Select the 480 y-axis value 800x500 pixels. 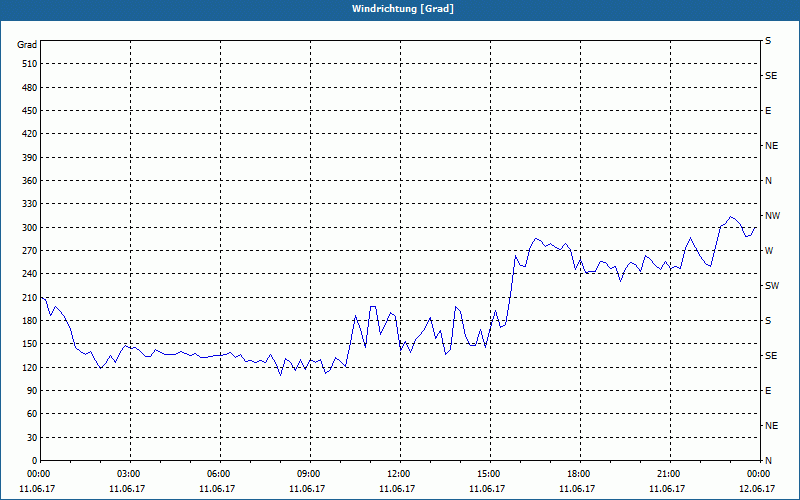point(30,87)
